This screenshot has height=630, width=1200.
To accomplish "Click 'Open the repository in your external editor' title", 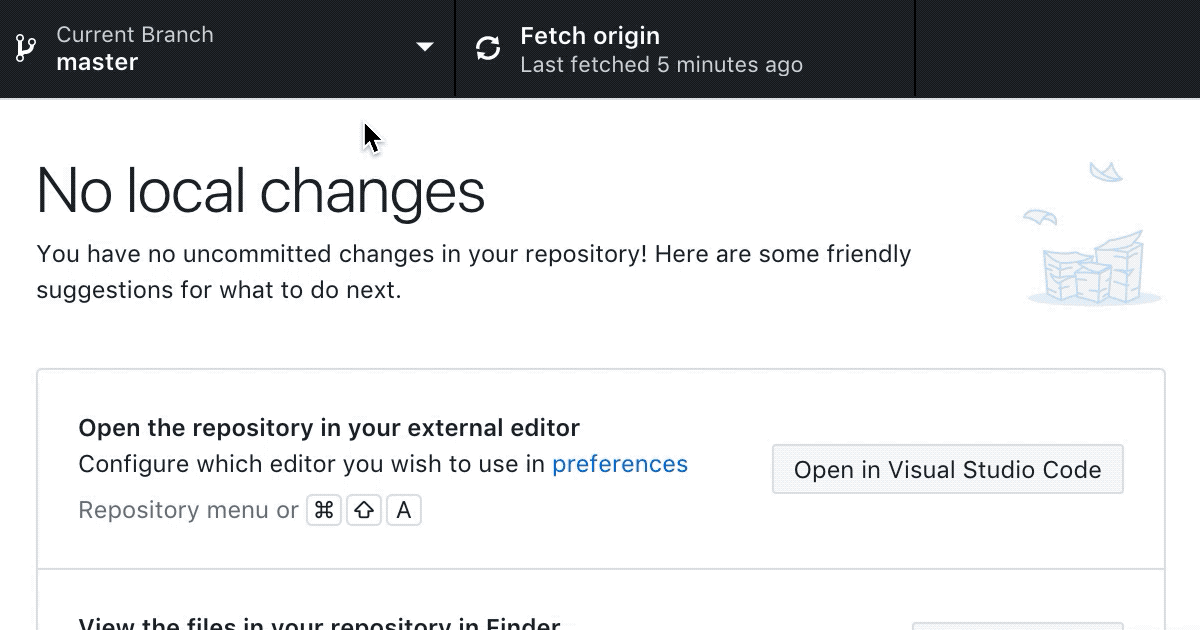I will [329, 428].
